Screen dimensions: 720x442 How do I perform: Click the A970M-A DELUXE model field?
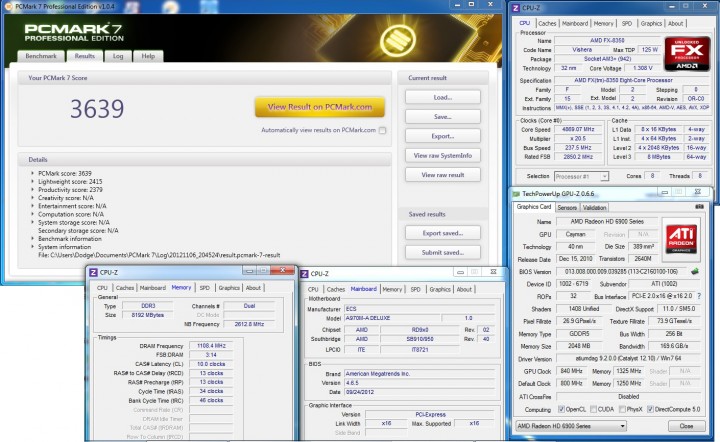point(392,318)
